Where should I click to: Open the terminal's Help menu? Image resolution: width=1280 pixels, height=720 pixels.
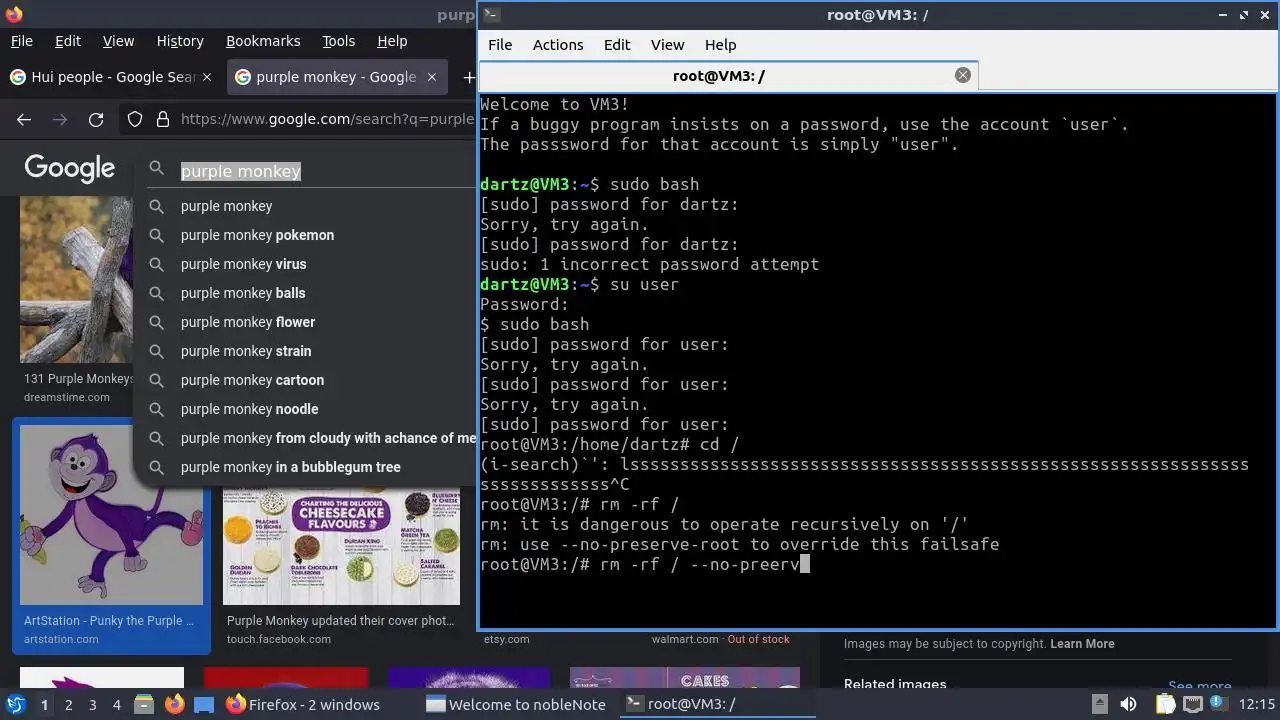point(720,45)
